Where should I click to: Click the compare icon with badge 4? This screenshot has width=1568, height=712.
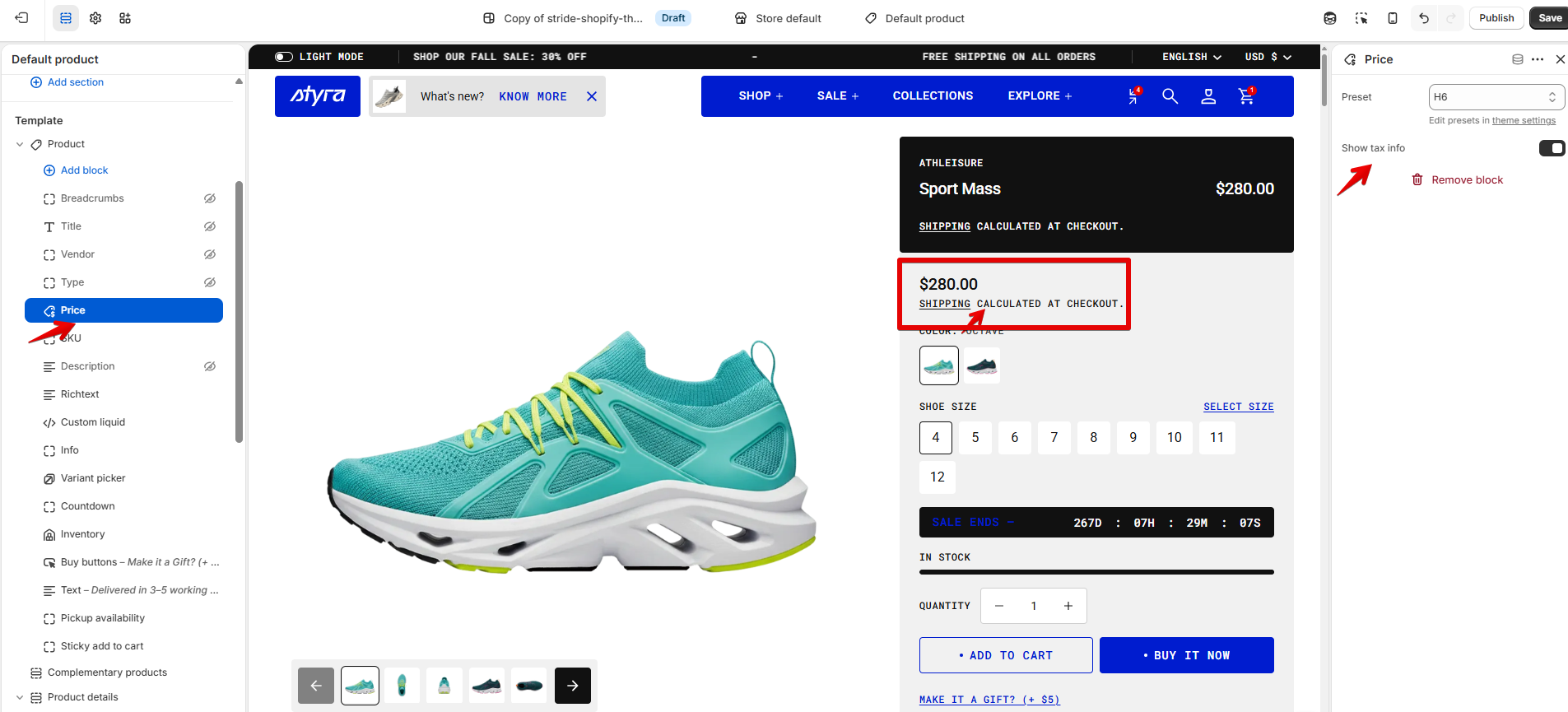pos(1134,95)
